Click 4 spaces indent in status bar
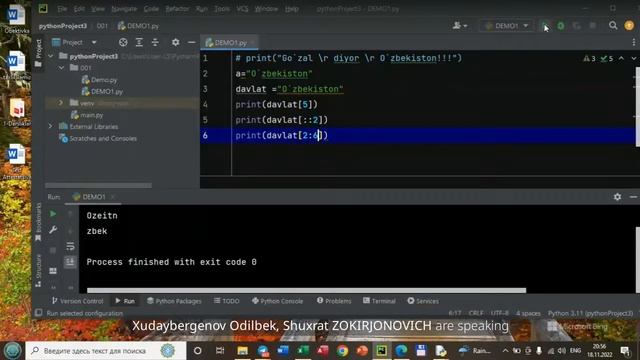The height and width of the screenshot is (360, 640). [528, 313]
